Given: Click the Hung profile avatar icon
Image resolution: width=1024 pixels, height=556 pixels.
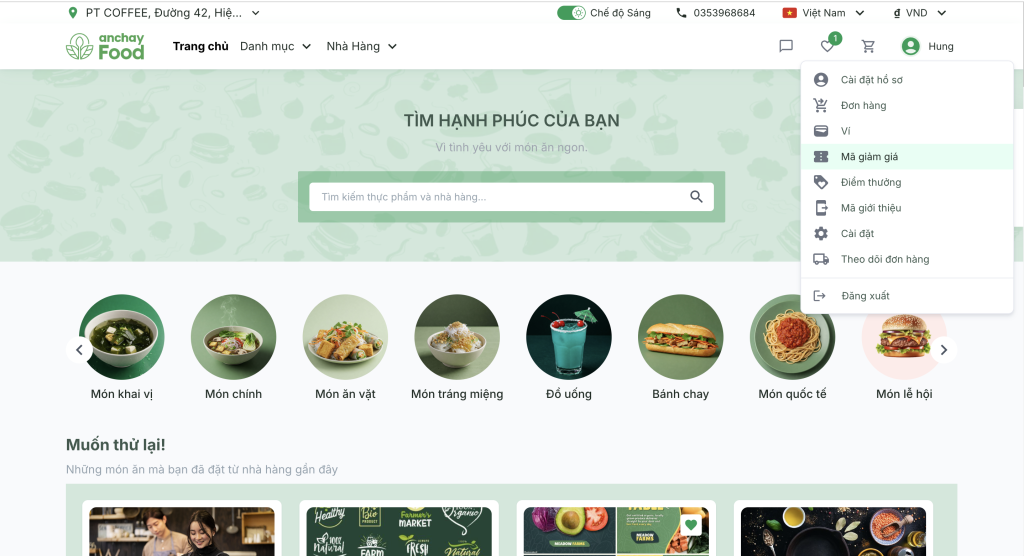Looking at the screenshot, I should point(910,46).
